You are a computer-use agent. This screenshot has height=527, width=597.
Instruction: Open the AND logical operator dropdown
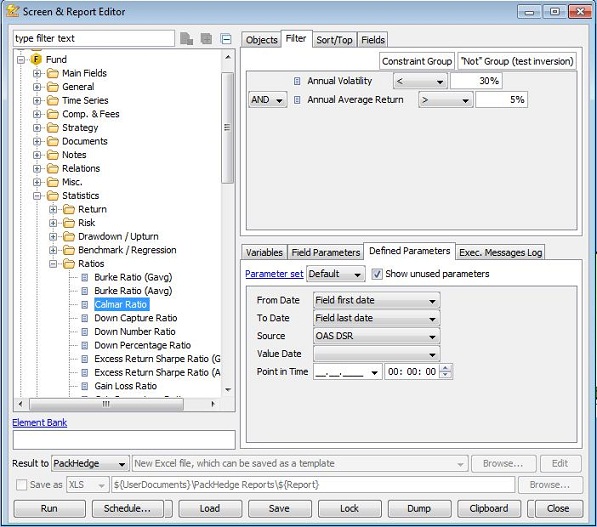pos(268,100)
